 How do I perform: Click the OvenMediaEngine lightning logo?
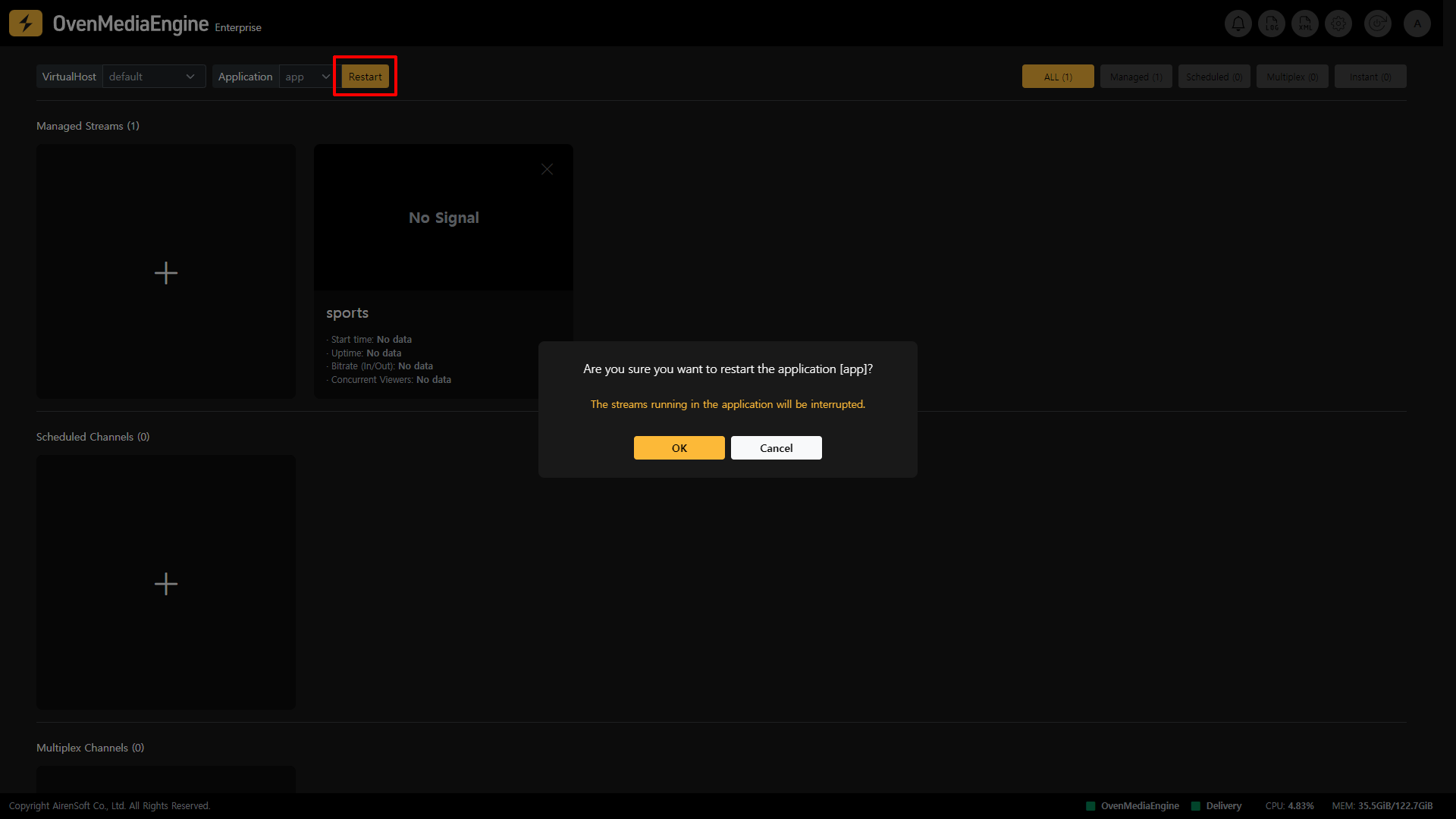tap(26, 24)
